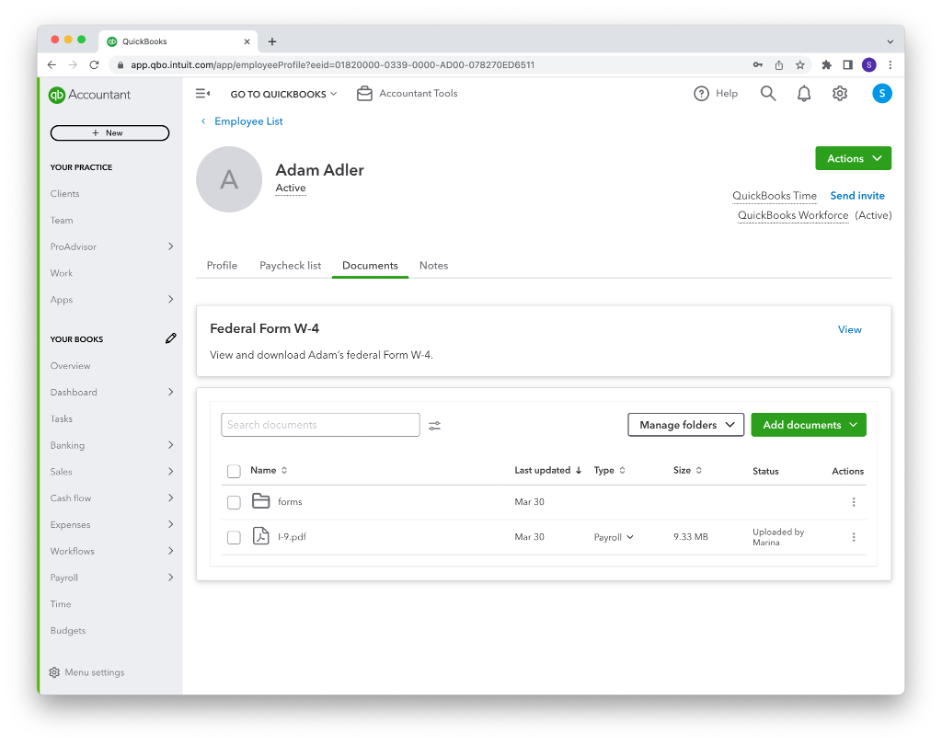942x744 pixels.
Task: Sort by Last updated column
Action: point(547,471)
